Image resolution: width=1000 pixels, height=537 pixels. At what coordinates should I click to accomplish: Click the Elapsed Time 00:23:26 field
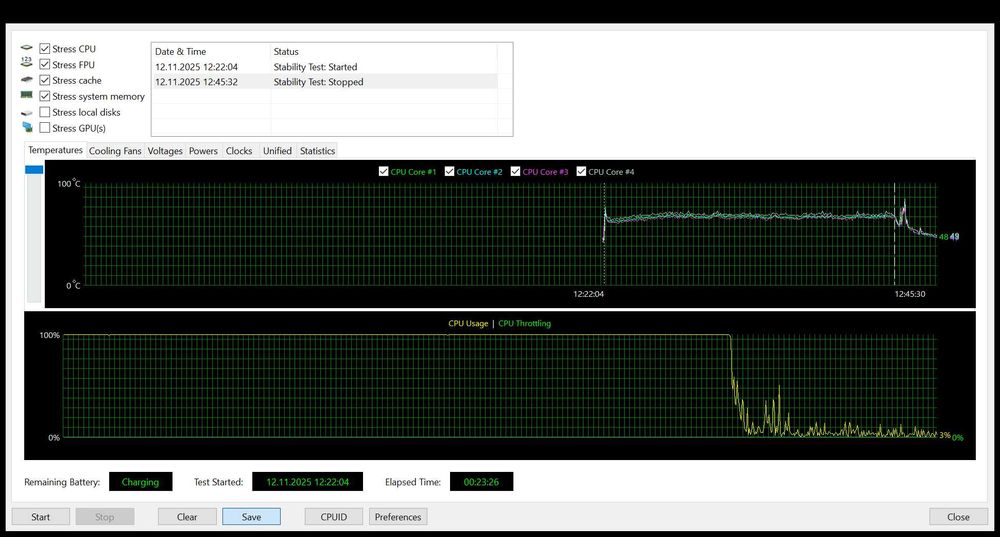[482, 482]
